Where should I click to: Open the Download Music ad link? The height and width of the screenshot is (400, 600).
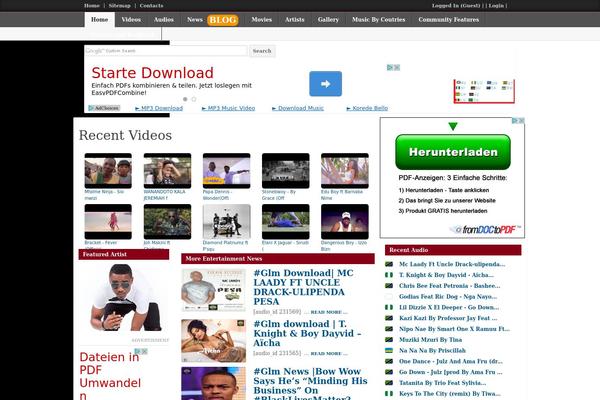click(x=298, y=108)
